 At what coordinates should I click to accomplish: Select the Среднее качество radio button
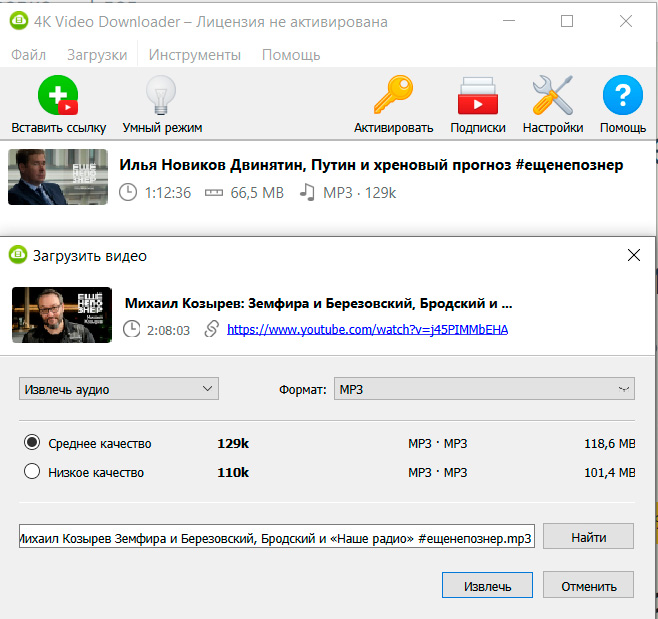pyautogui.click(x=32, y=443)
